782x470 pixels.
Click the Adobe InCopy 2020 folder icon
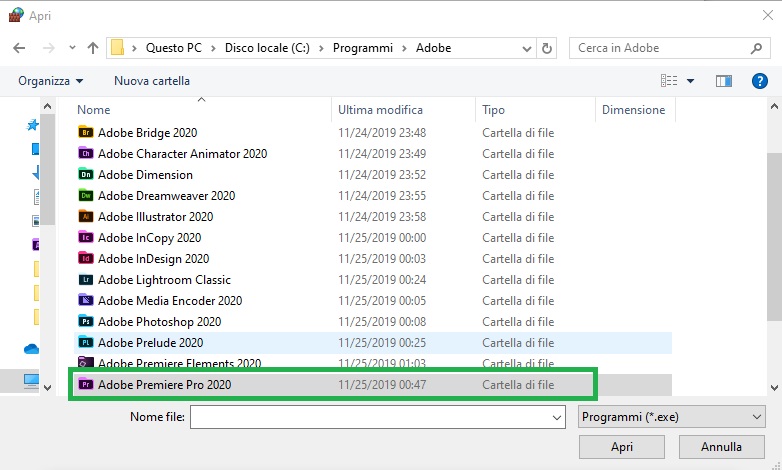pyautogui.click(x=86, y=237)
